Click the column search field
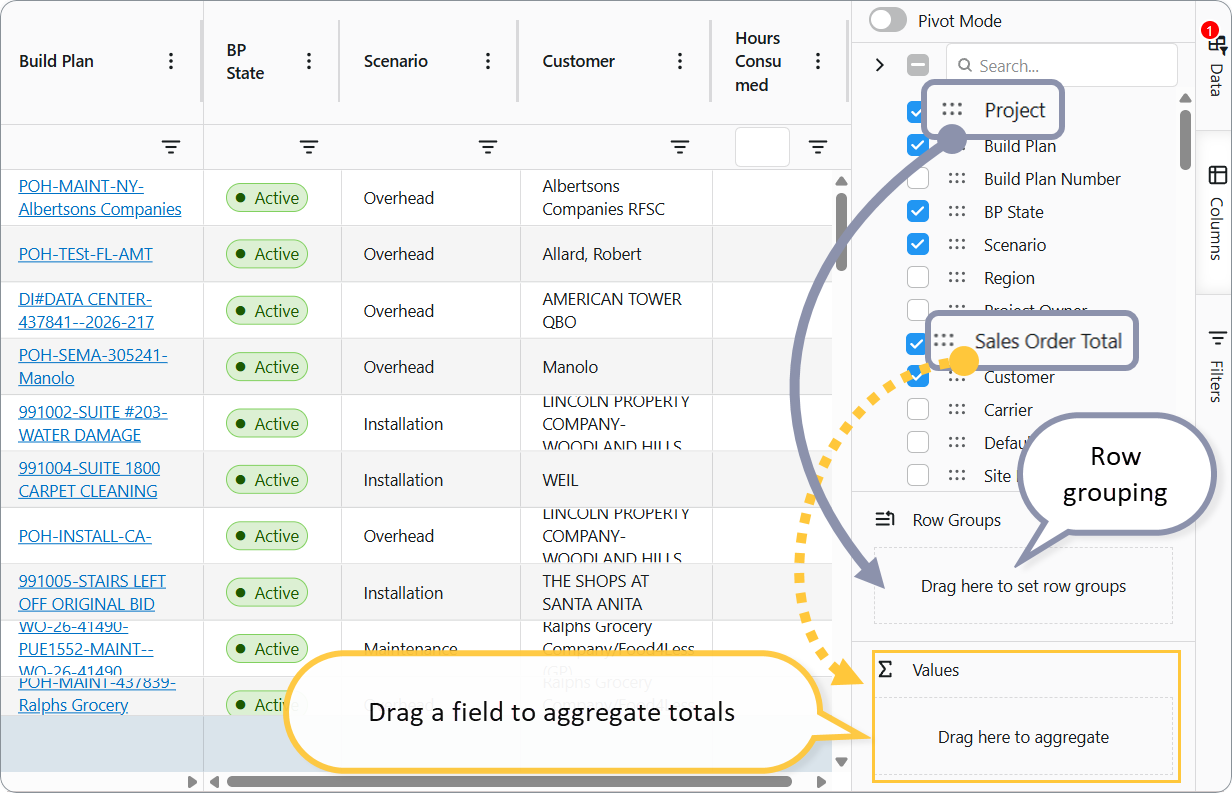 click(1062, 65)
